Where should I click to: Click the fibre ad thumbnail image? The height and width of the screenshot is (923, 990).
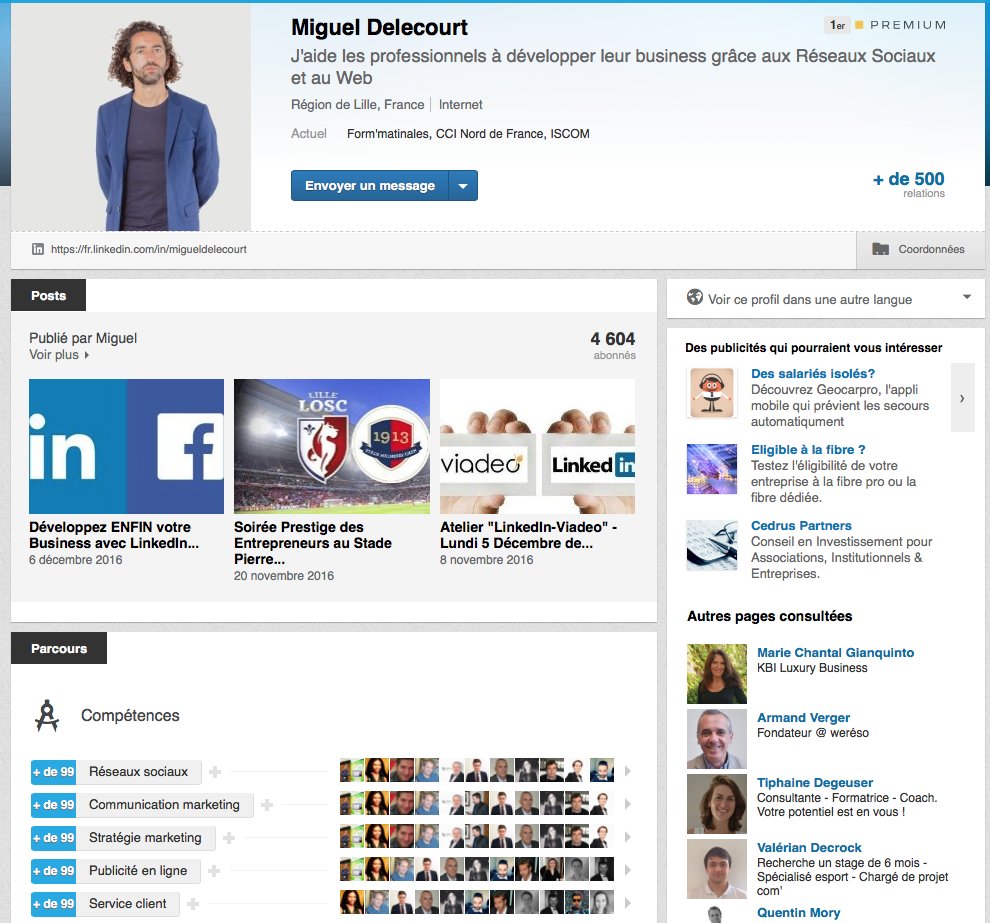712,469
